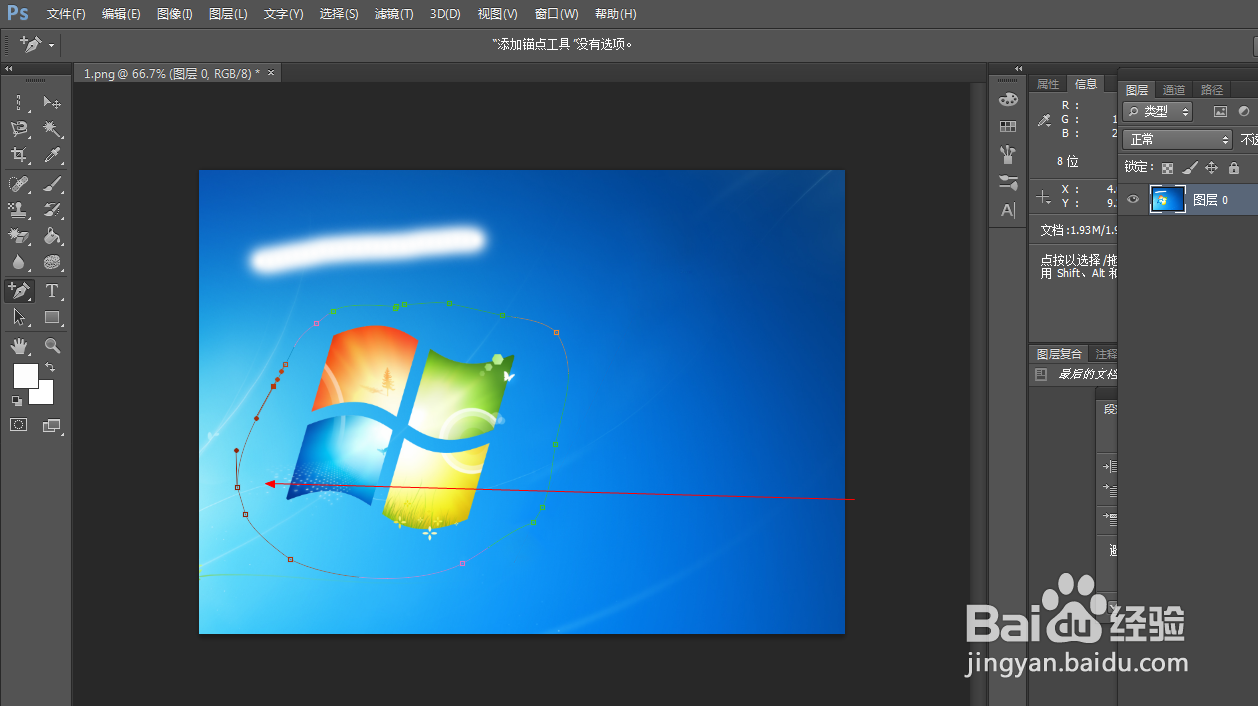1258x706 pixels.
Task: Close the 1.png document tab
Action: pyautogui.click(x=271, y=73)
